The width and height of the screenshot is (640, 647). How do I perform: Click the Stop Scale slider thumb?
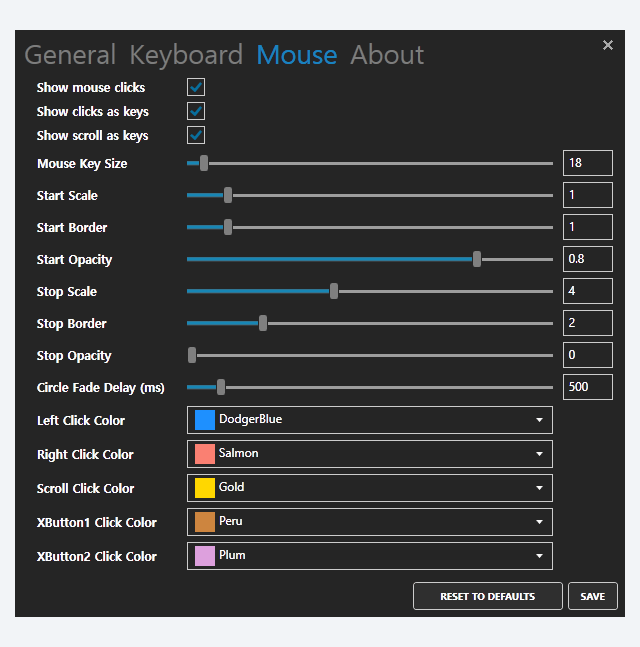coord(334,291)
